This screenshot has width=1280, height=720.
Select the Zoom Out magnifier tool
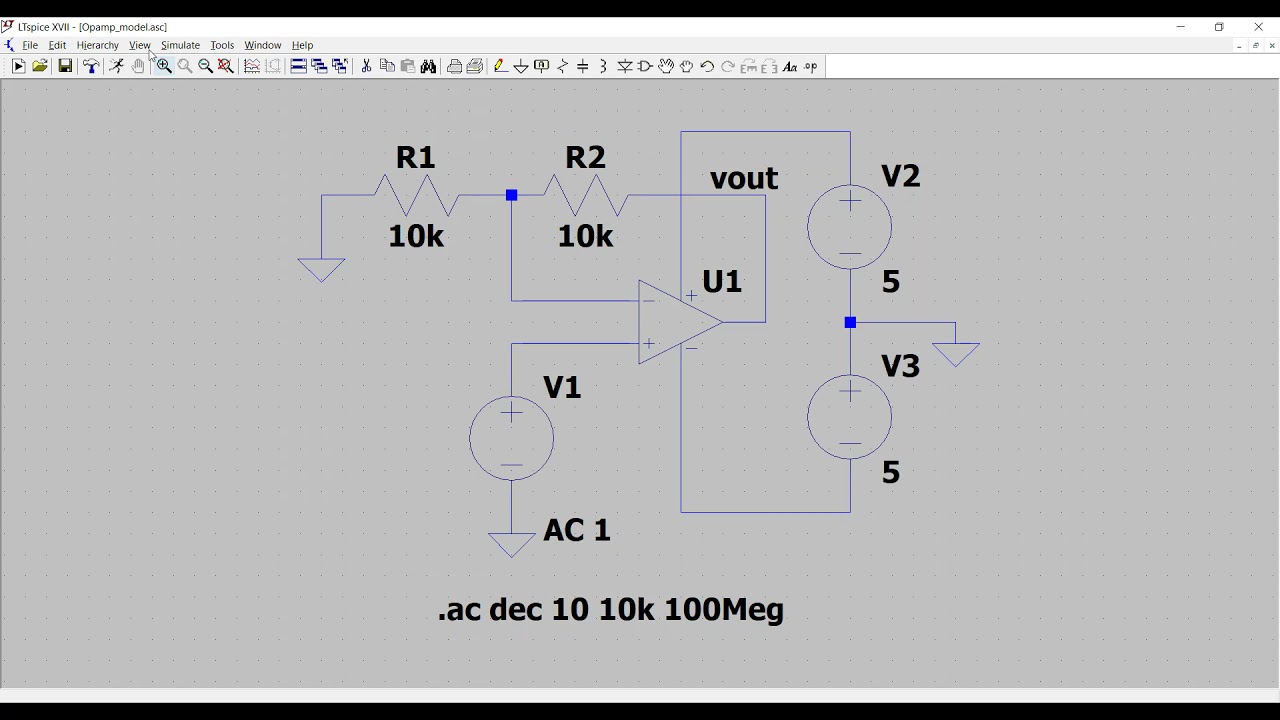point(205,66)
